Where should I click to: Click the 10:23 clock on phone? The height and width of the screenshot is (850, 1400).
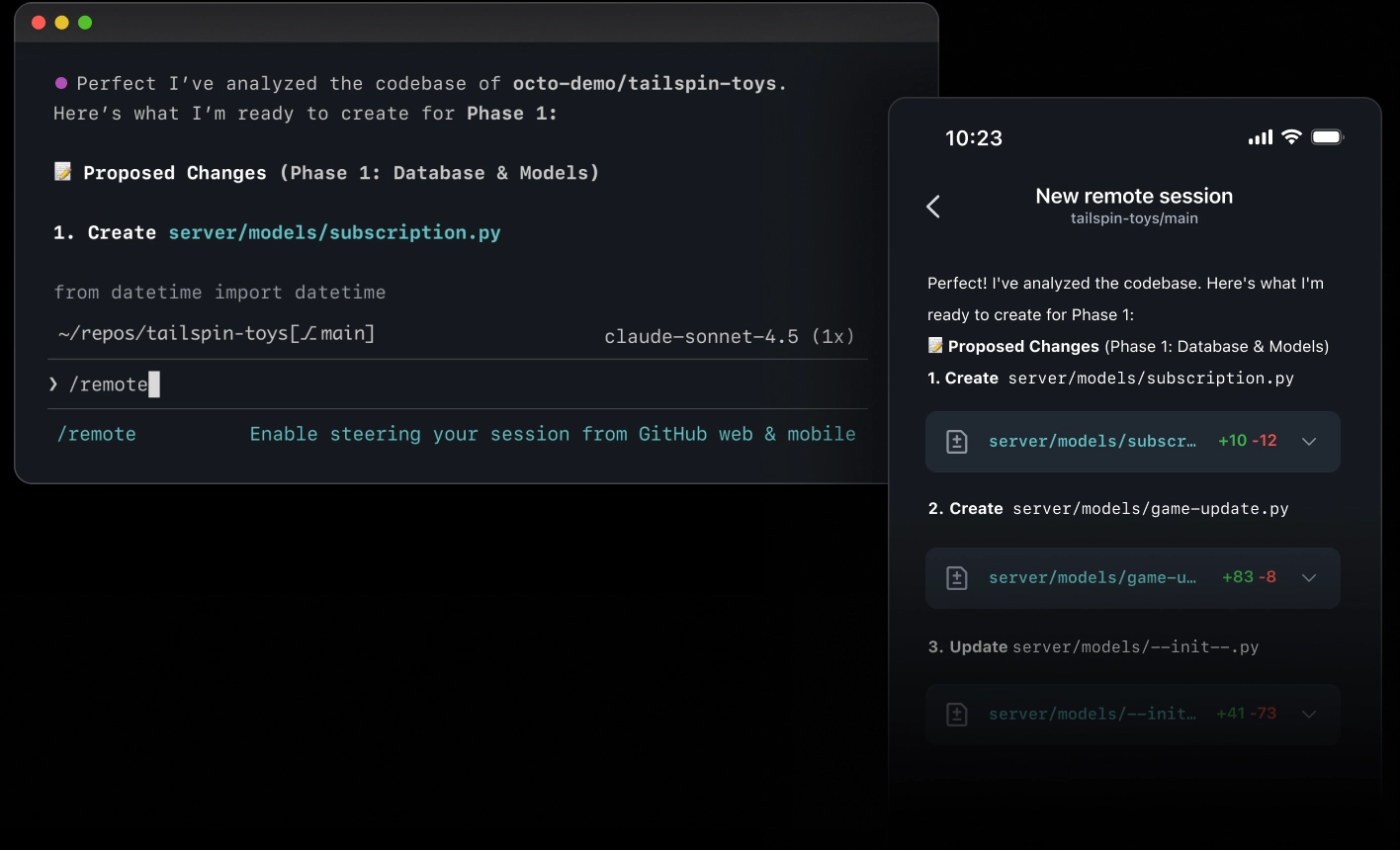click(974, 138)
